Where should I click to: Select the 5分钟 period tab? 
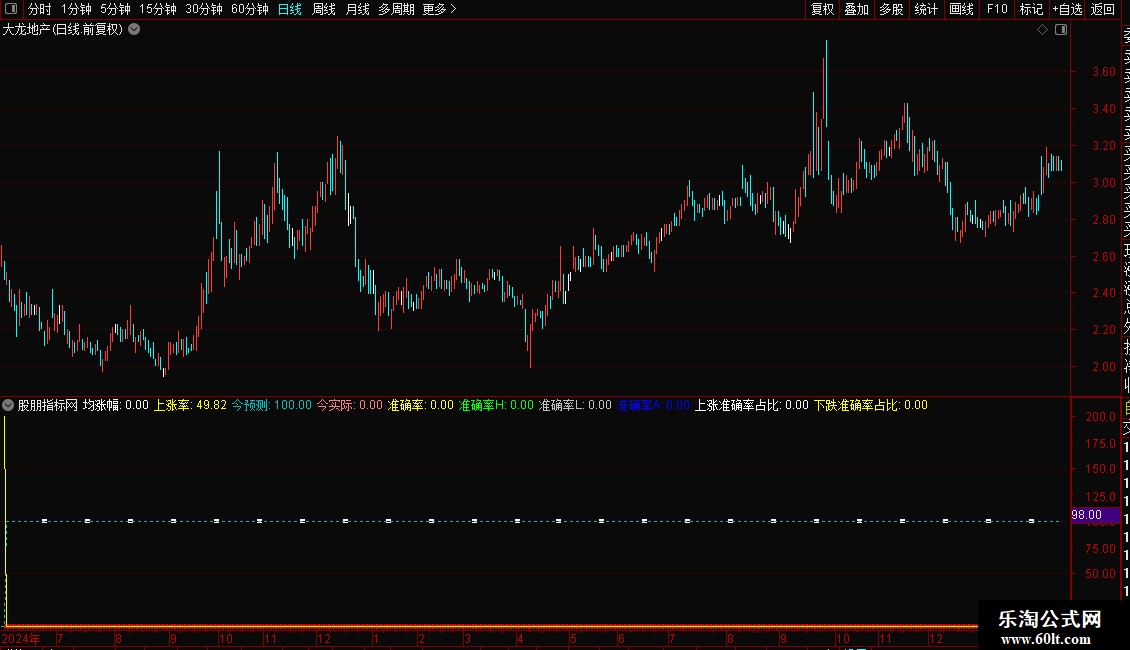(x=115, y=9)
